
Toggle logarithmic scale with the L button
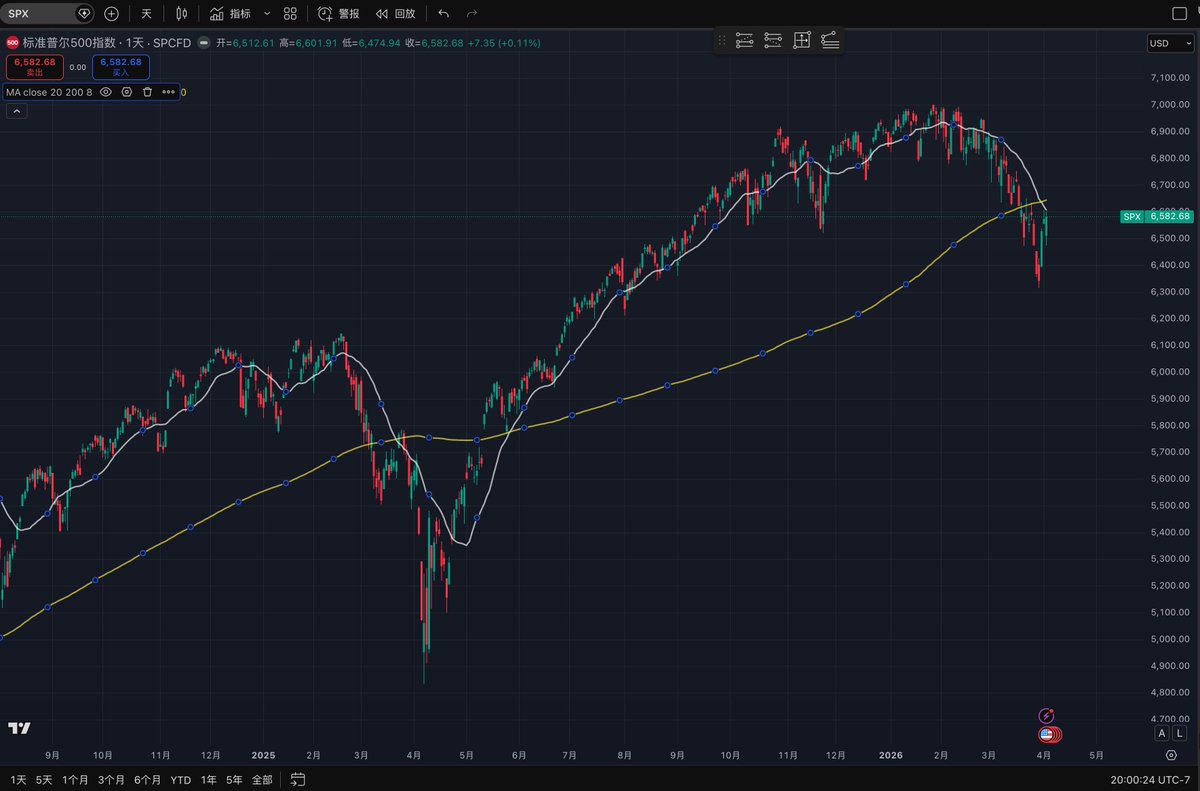coord(1178,733)
